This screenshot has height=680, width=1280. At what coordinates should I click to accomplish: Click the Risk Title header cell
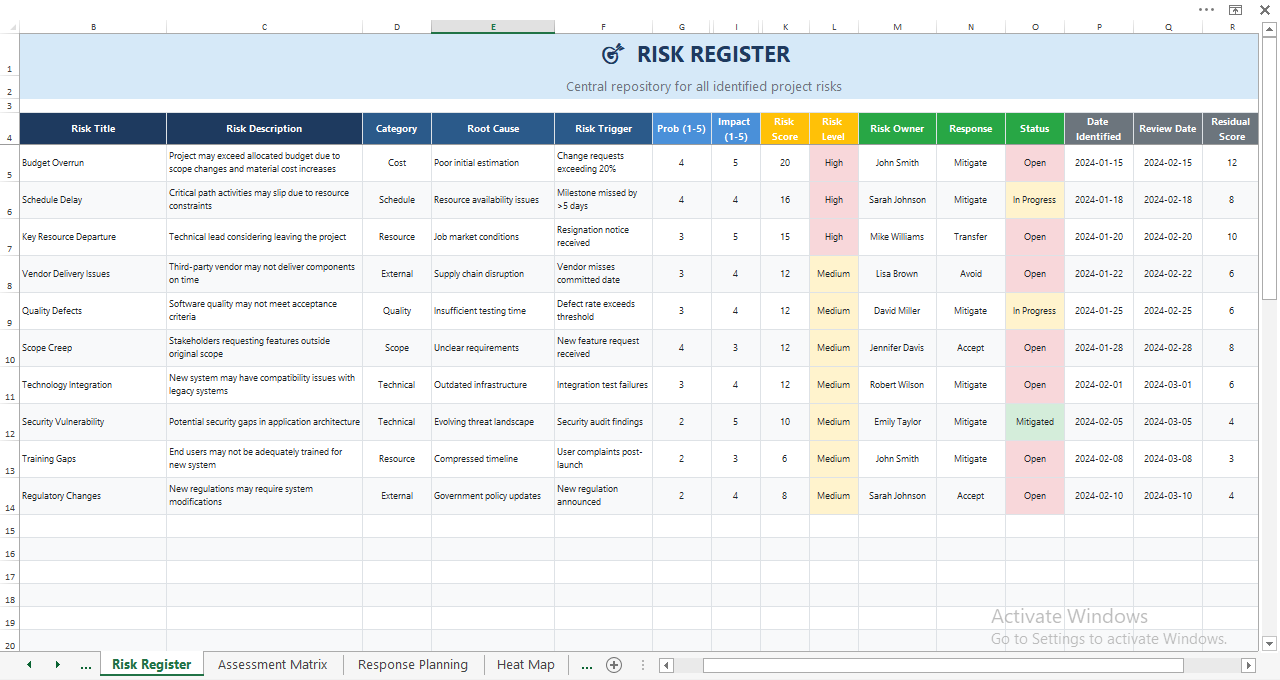[94, 129]
